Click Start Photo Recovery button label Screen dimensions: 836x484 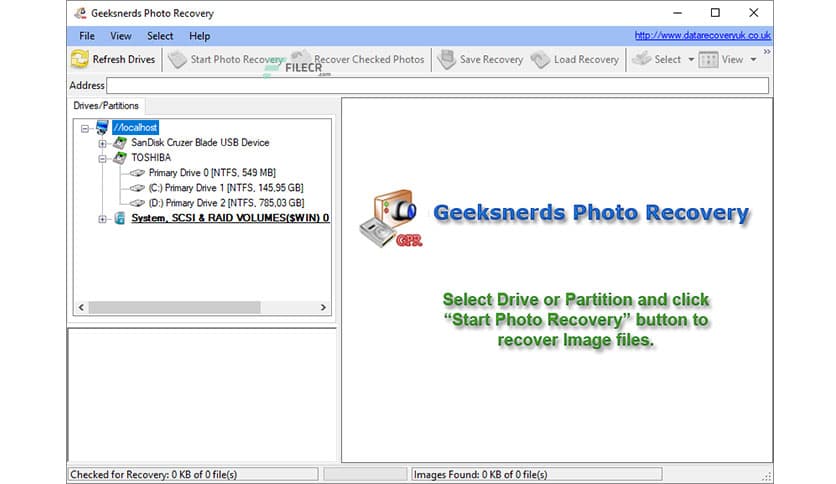click(x=237, y=59)
